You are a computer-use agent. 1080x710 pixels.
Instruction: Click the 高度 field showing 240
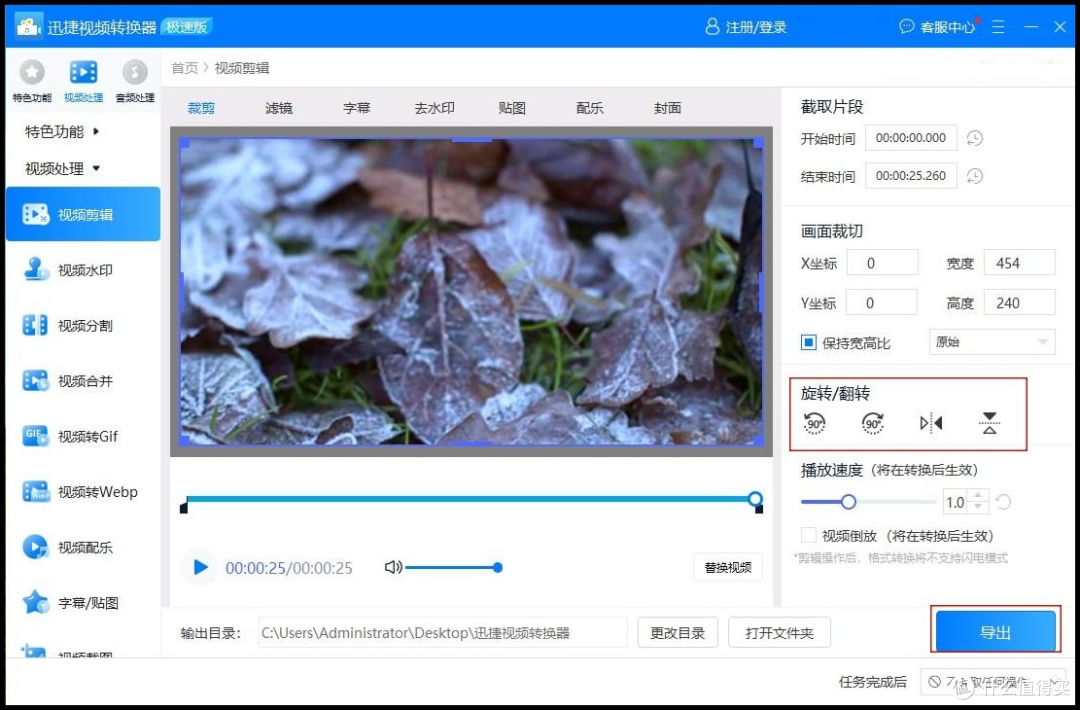coord(1020,303)
